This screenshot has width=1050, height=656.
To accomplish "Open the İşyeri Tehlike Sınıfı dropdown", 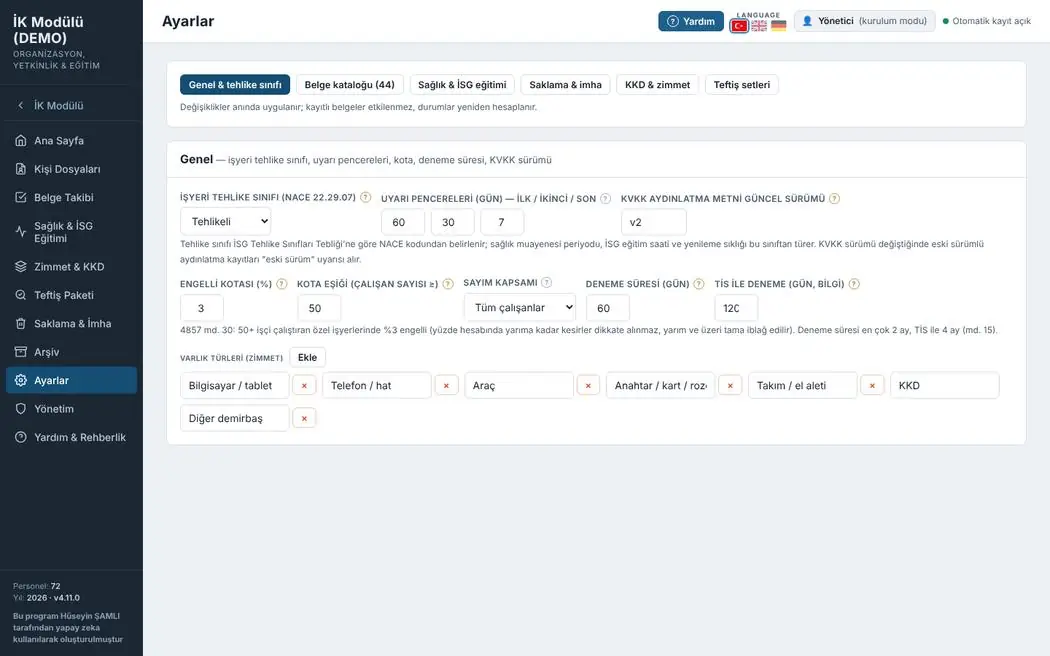I will click(226, 222).
